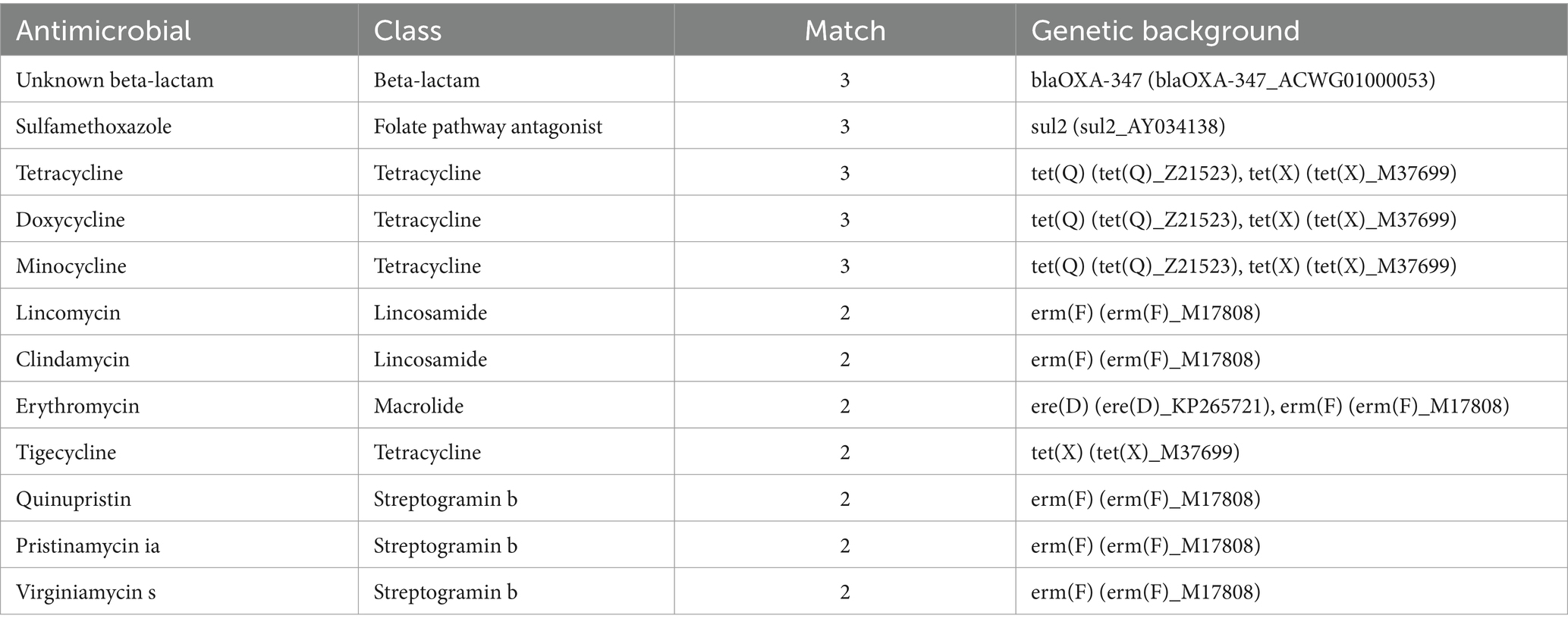Click the Tigecycline antimicrobial cell
The image size is (1568, 628).
click(66, 453)
